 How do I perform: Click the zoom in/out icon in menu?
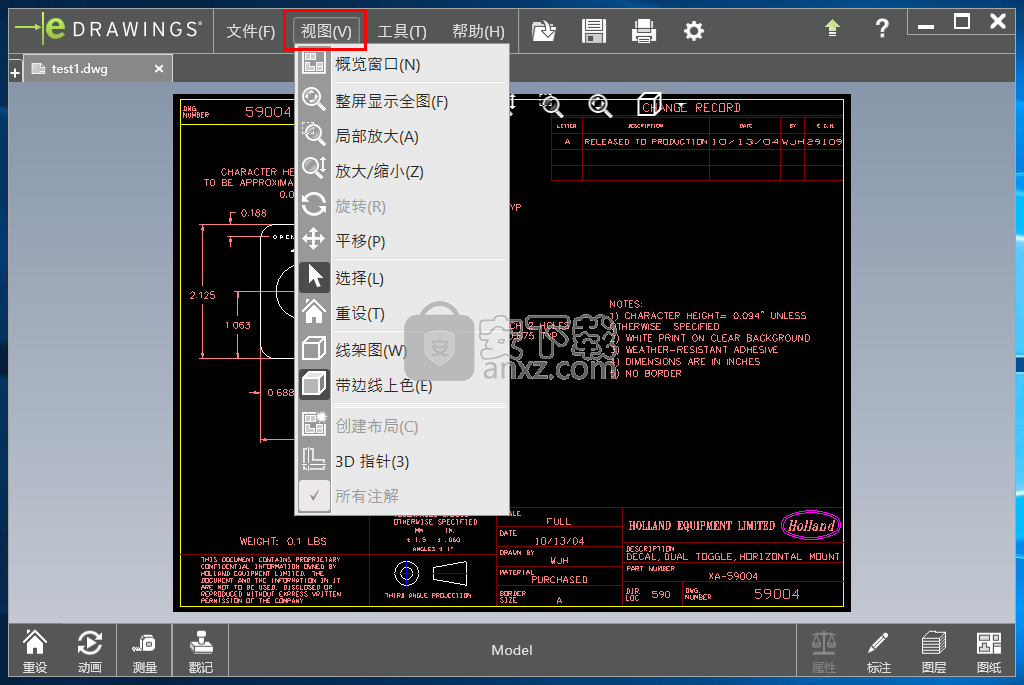314,168
